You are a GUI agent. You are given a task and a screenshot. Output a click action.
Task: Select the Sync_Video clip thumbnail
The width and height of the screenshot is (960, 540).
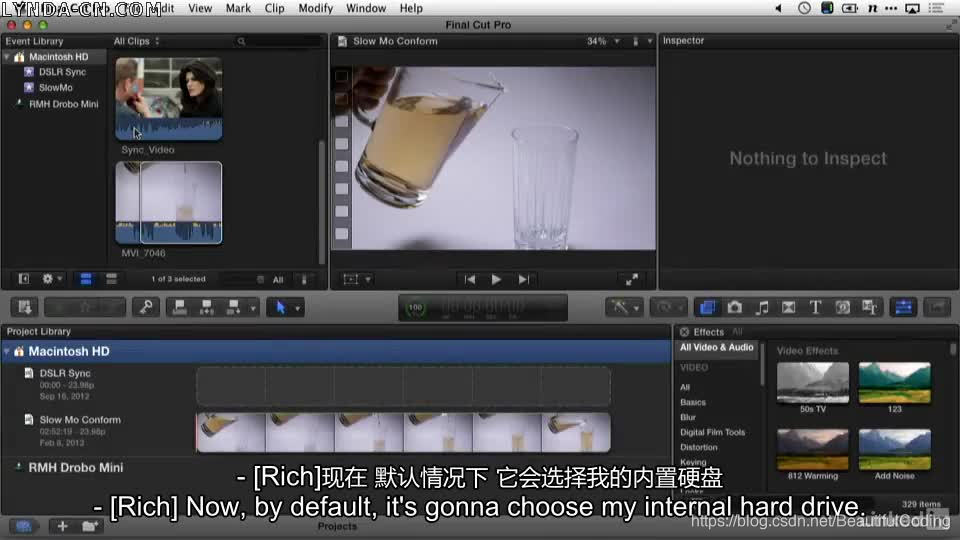coord(169,99)
